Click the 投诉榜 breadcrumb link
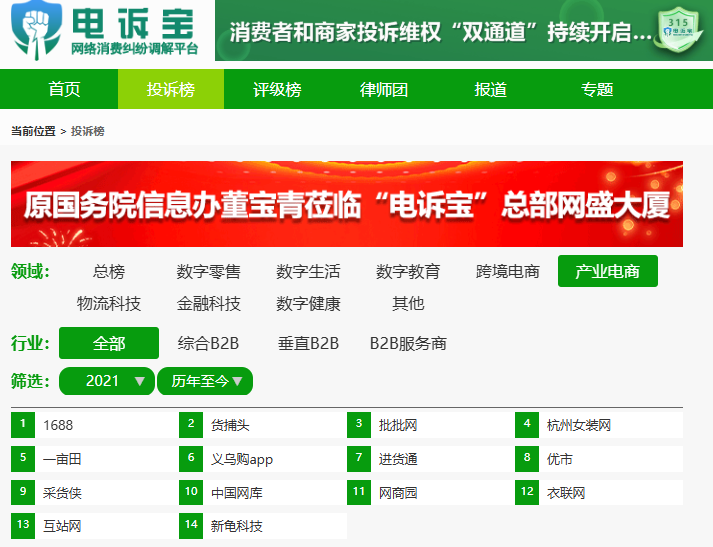The height and width of the screenshot is (547, 713). tap(87, 131)
